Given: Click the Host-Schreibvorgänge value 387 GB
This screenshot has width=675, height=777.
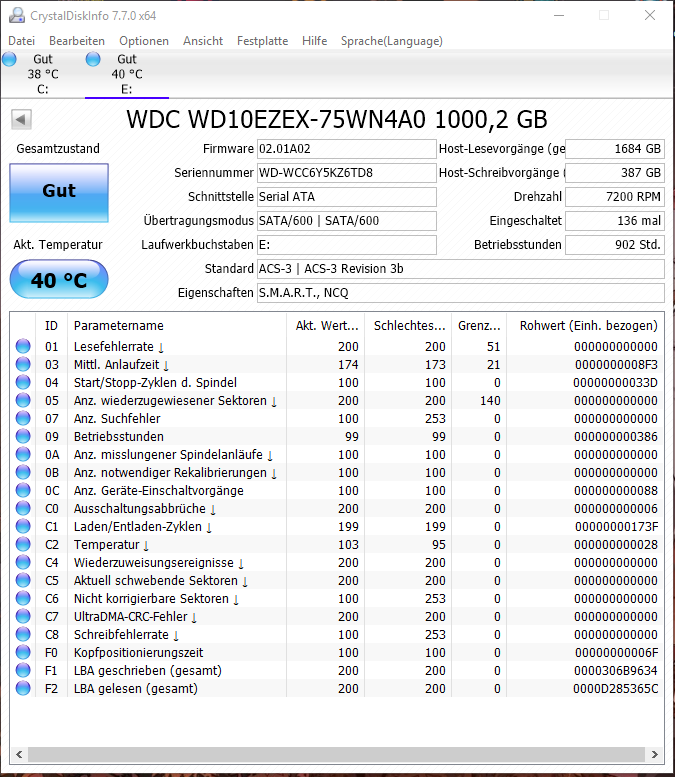Looking at the screenshot, I should (x=615, y=173).
